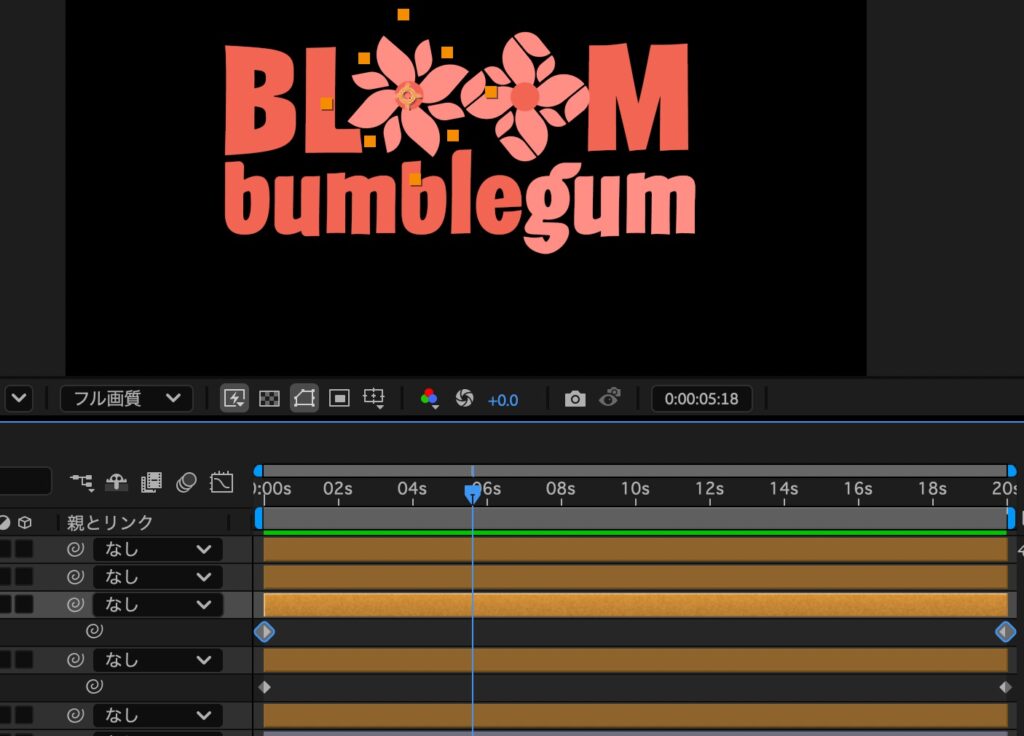
Task: Open the show channel RGB color menu
Action: coord(430,399)
